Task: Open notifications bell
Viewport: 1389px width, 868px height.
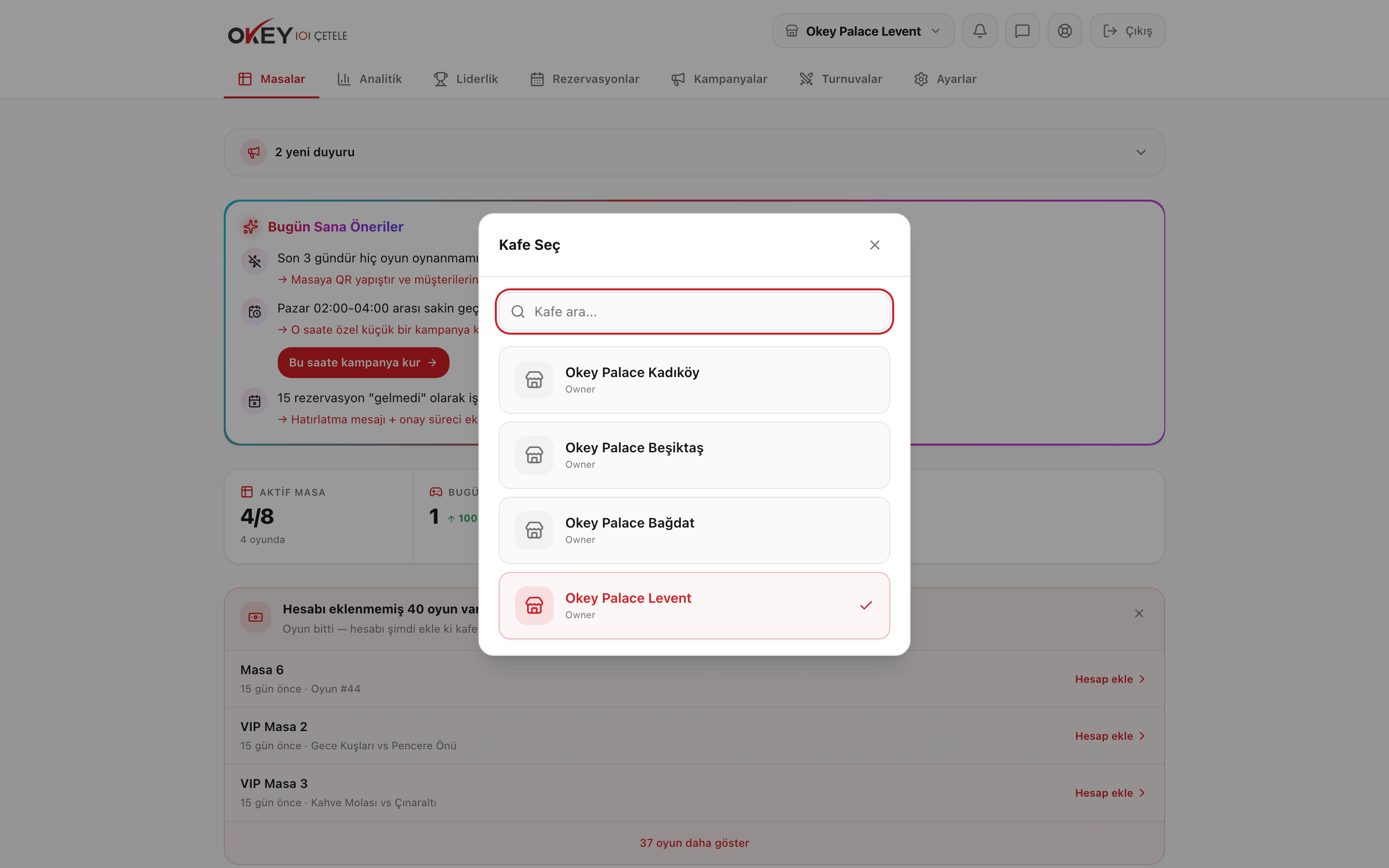Action: tap(980, 31)
